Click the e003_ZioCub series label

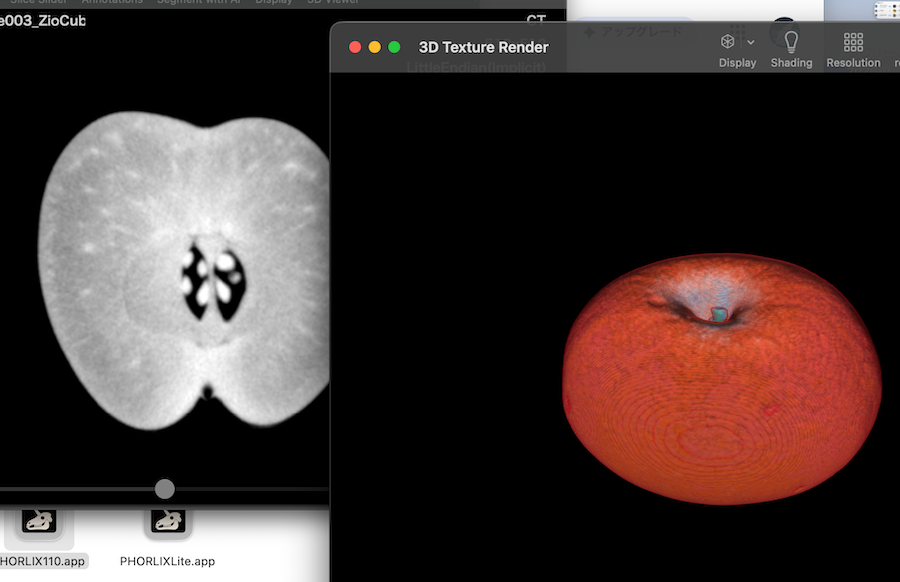coord(42,21)
